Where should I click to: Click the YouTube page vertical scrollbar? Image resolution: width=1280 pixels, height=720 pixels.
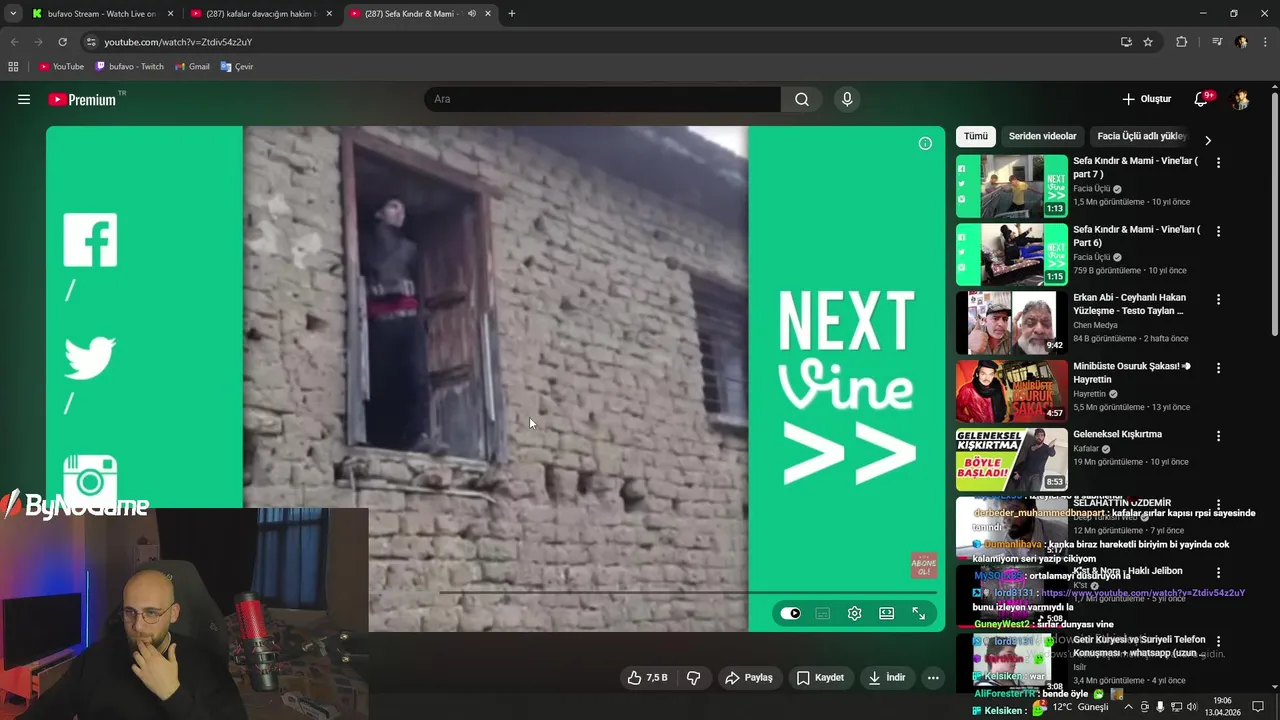click(1274, 213)
